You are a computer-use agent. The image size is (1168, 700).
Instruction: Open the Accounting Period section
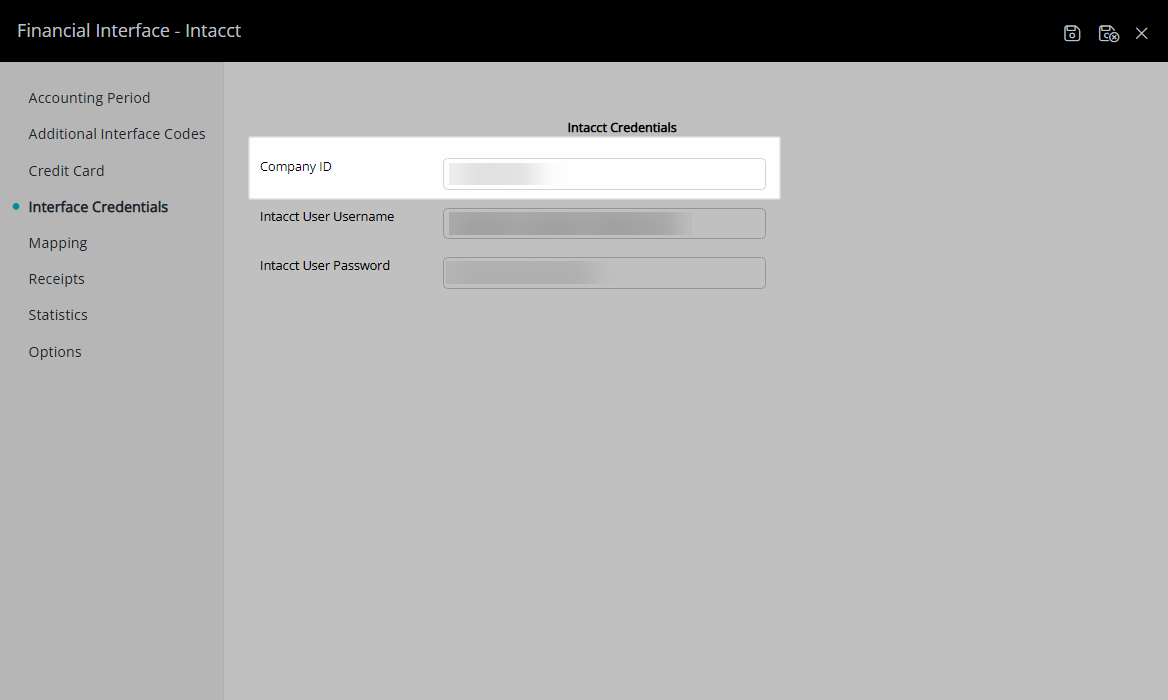pyautogui.click(x=89, y=98)
